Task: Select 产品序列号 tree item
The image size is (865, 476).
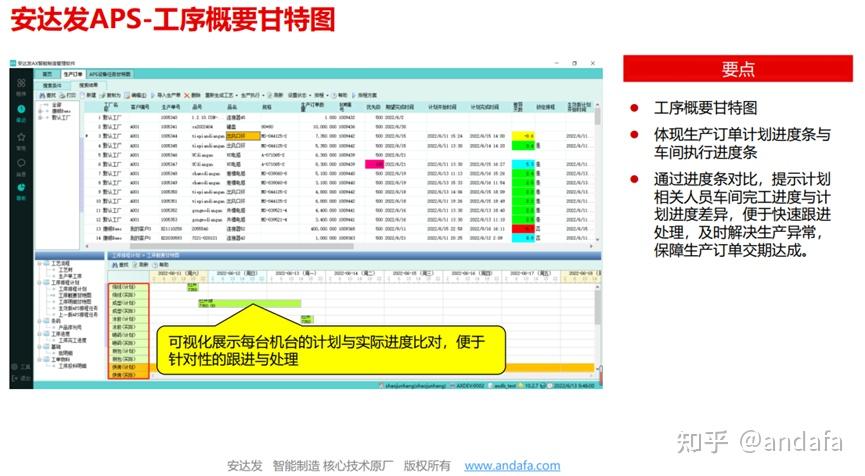Action: [70, 328]
